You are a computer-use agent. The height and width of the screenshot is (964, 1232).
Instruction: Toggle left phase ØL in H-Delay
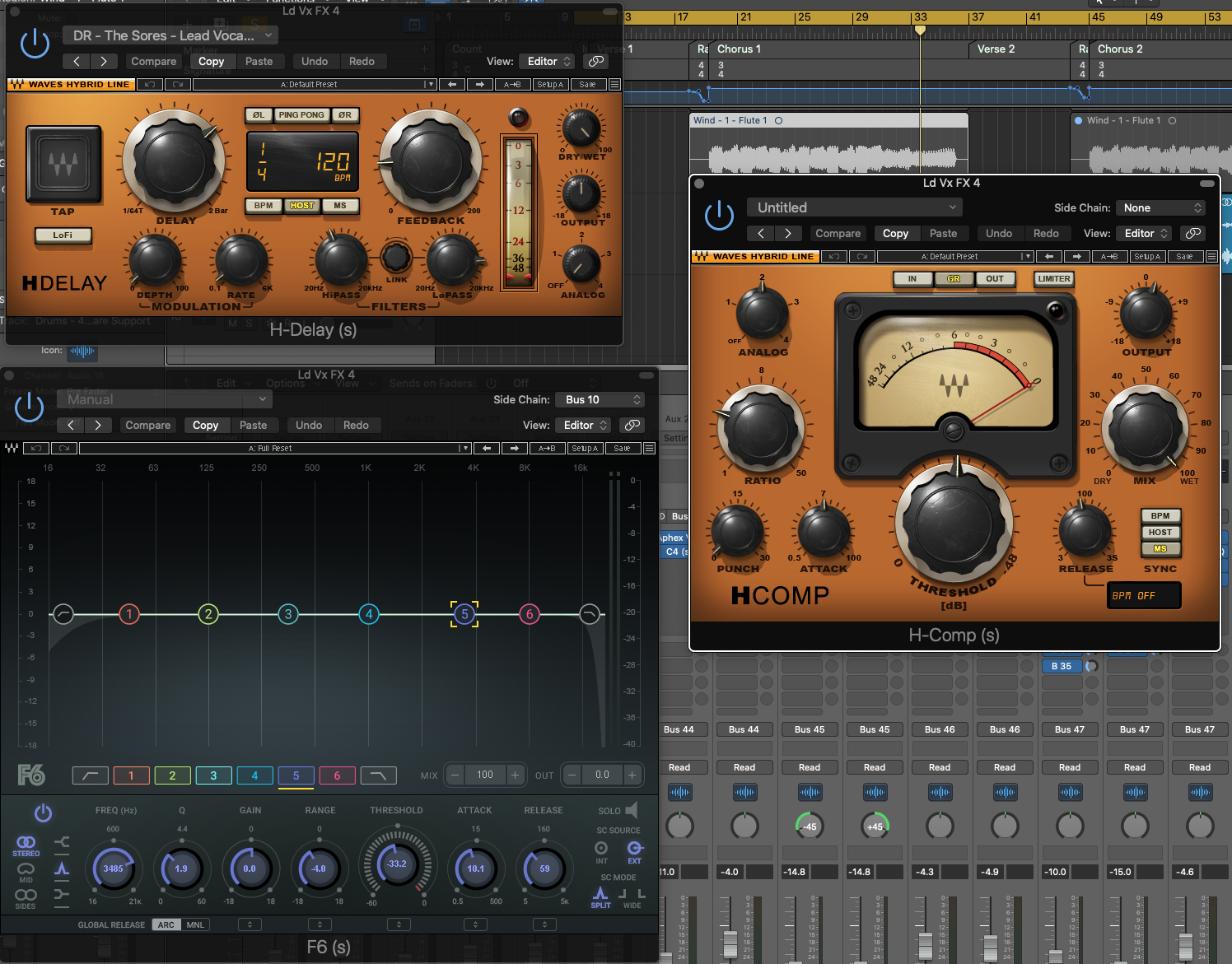click(x=259, y=115)
